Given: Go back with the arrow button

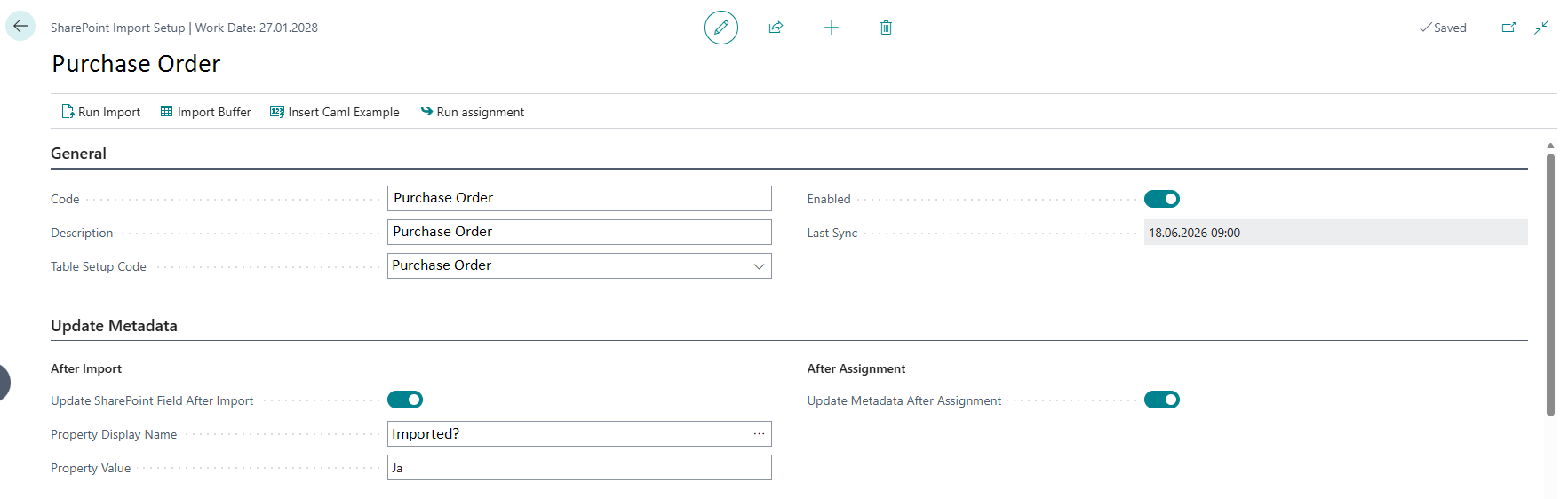Looking at the screenshot, I should coord(20,26).
